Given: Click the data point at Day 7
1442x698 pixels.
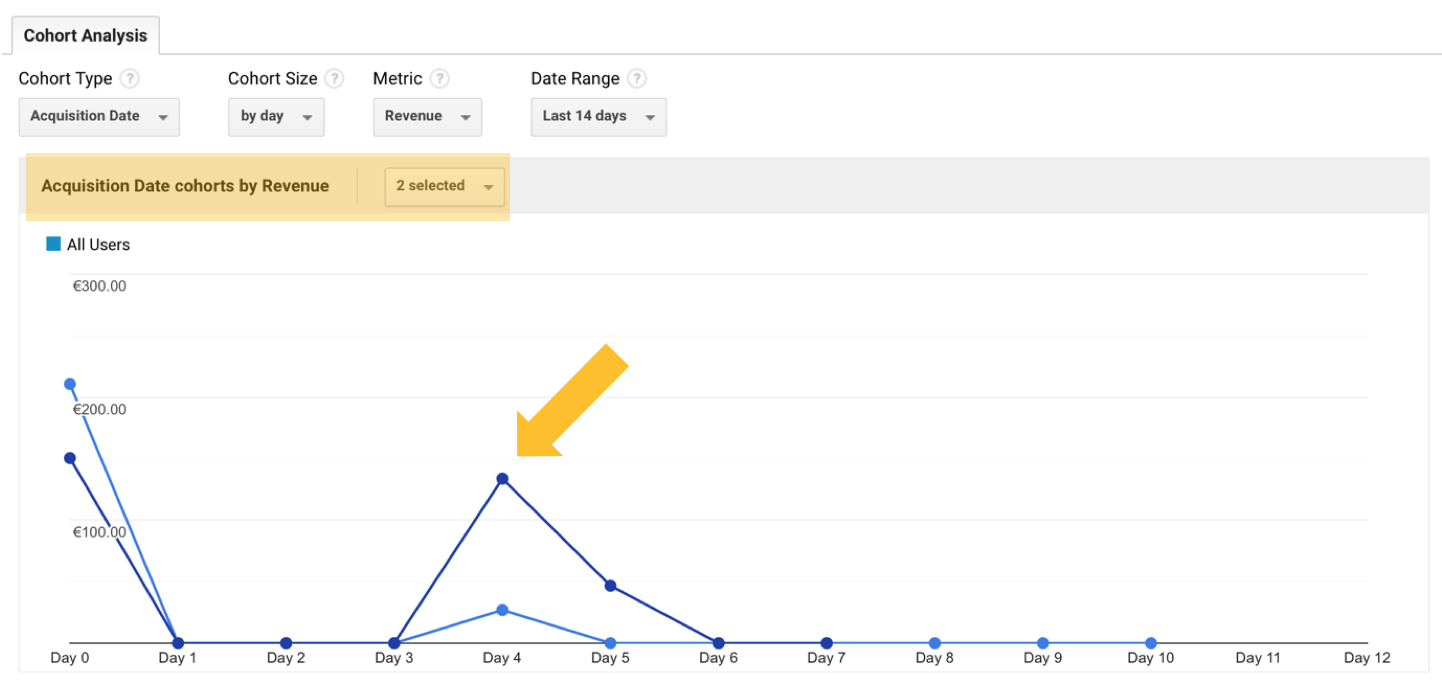Looking at the screenshot, I should point(826,643).
